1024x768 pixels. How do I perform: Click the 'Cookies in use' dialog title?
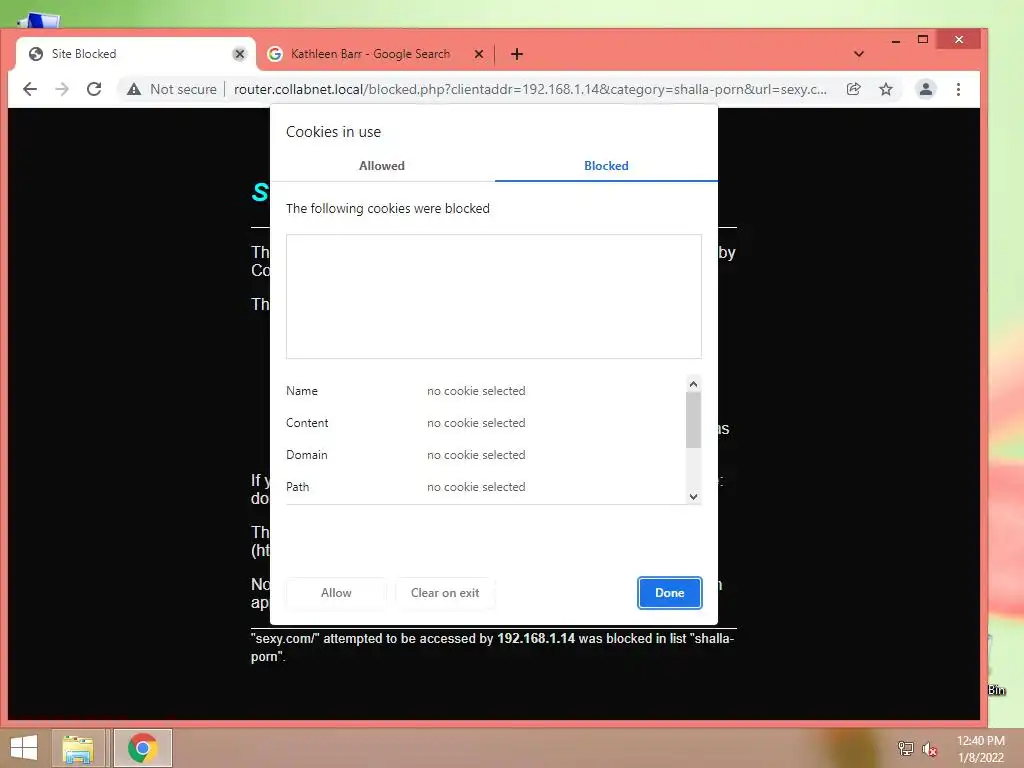tap(333, 132)
